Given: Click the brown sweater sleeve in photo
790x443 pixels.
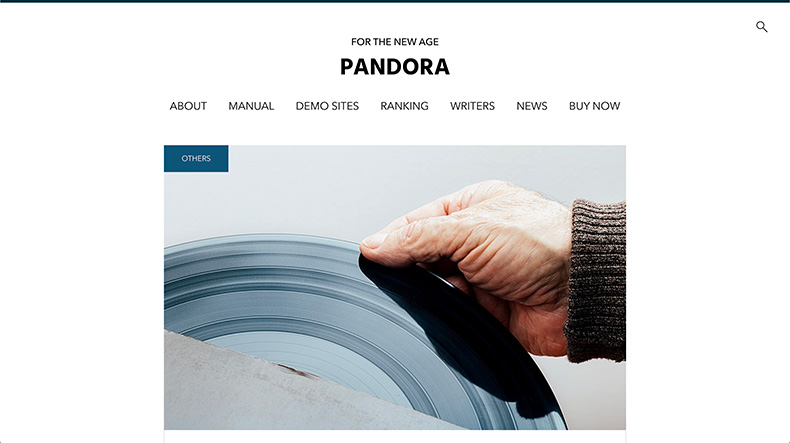Looking at the screenshot, I should click(597, 280).
